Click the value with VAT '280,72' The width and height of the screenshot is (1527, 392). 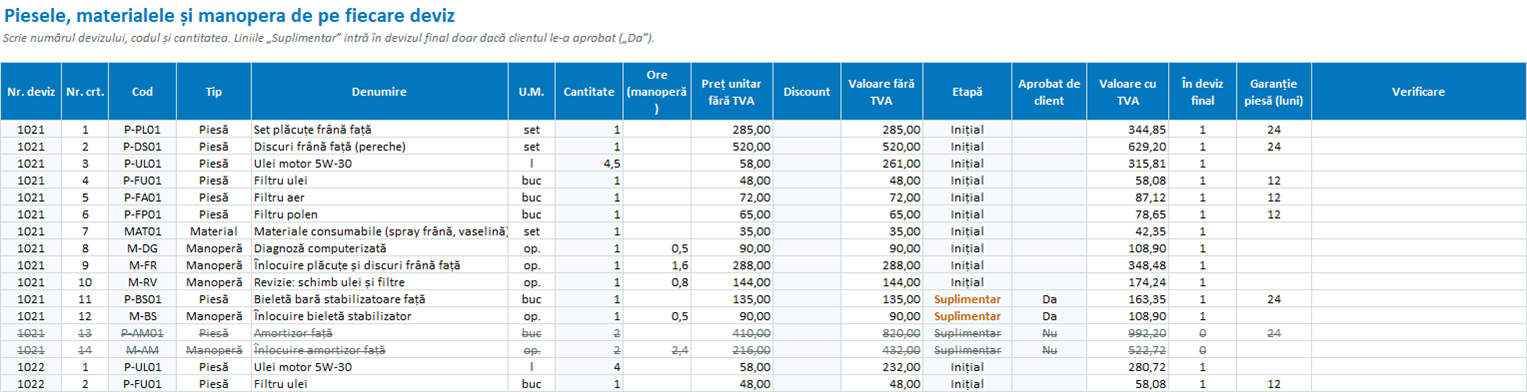tap(1128, 367)
